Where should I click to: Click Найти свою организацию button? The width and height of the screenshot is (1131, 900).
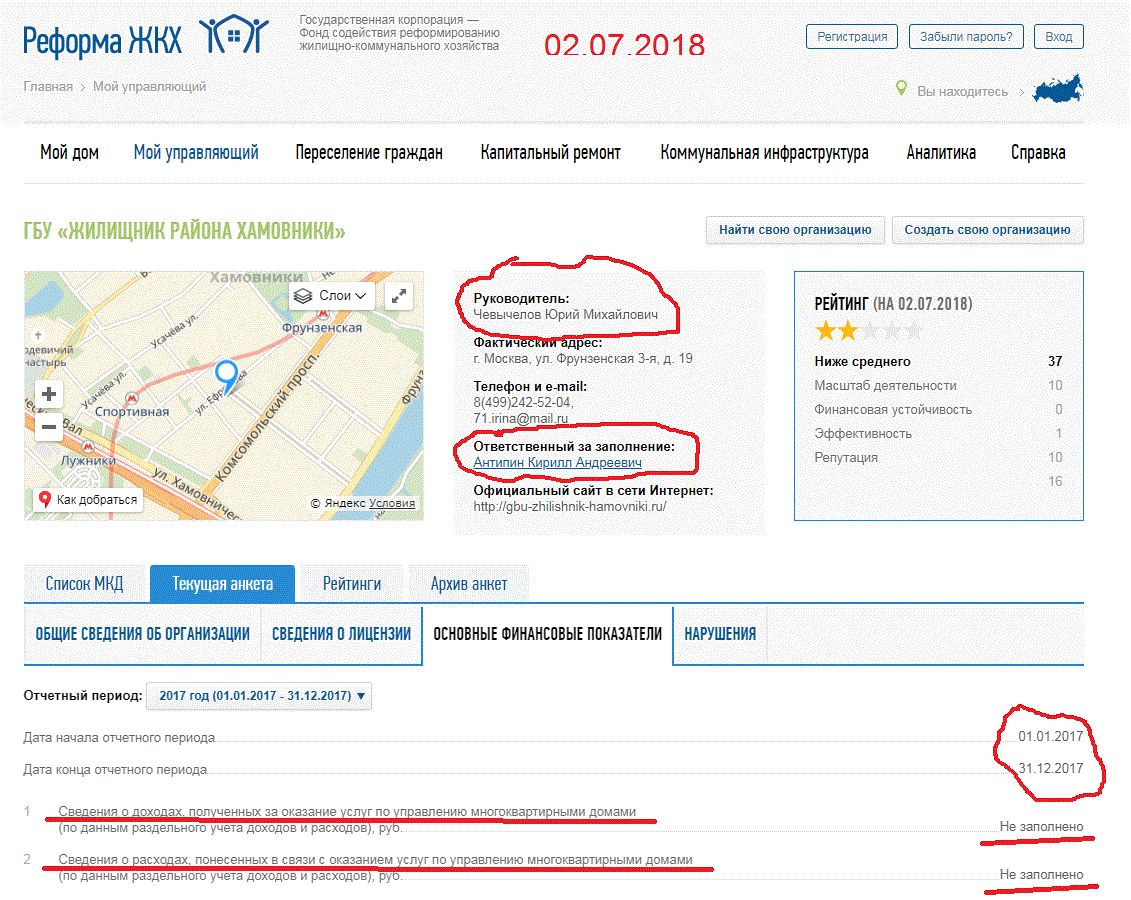click(795, 230)
